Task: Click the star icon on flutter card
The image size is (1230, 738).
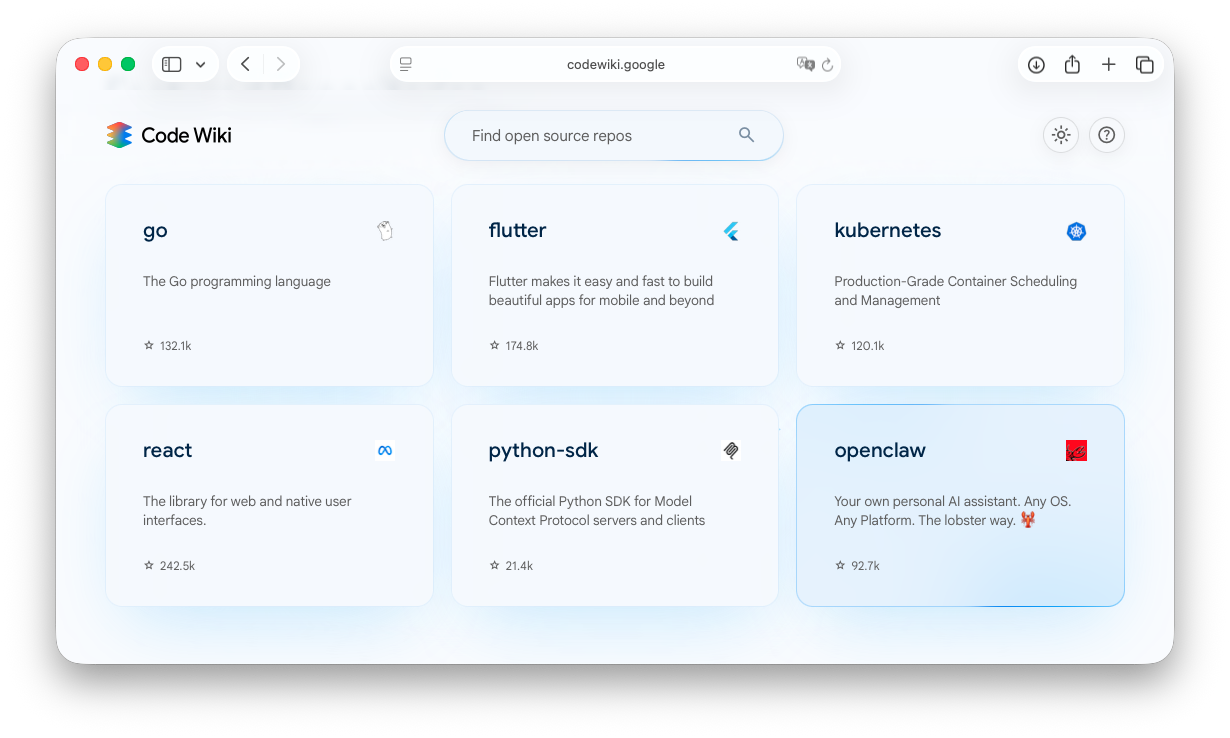Action: 495,345
